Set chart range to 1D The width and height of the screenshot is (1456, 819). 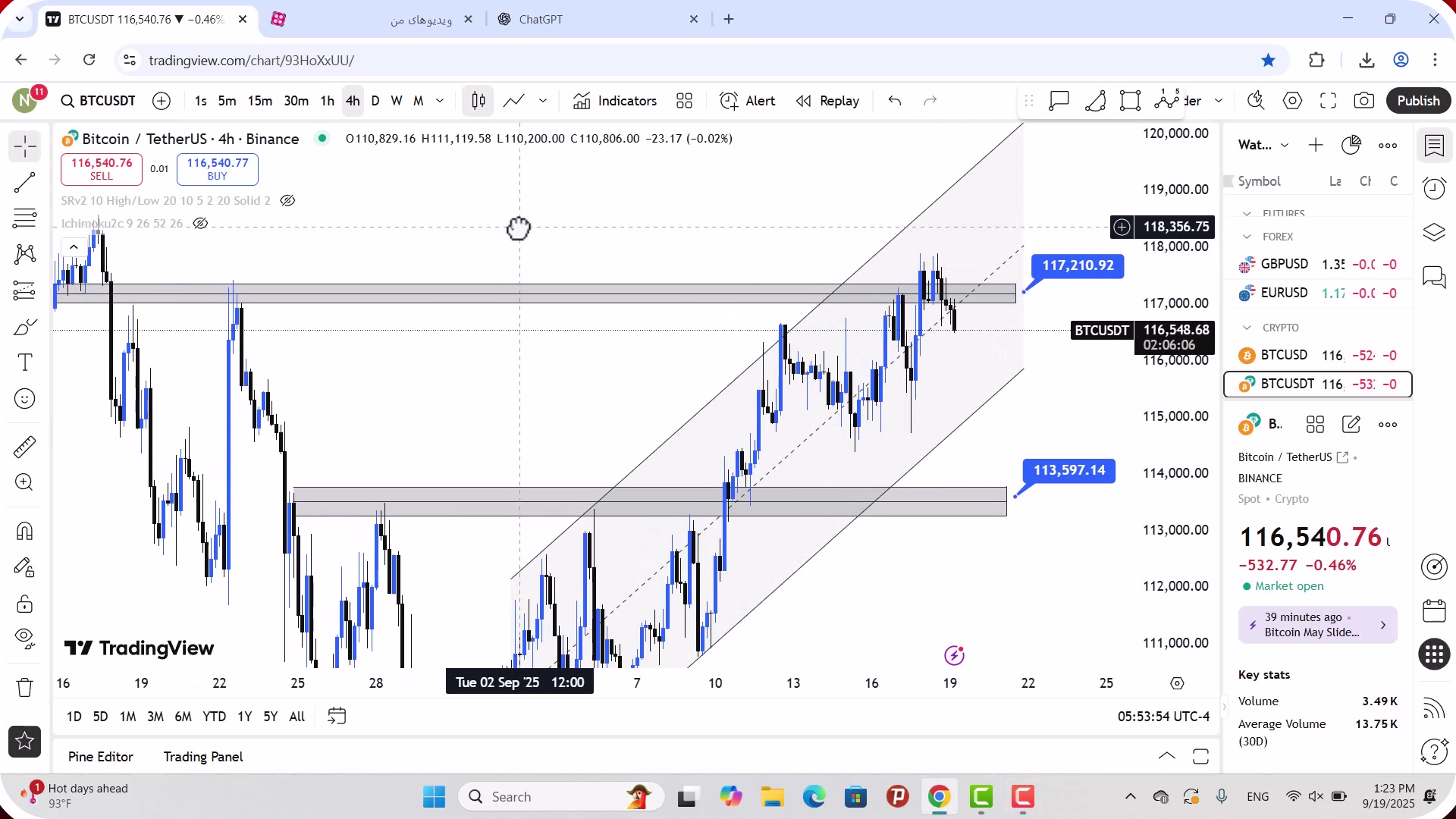tap(74, 717)
